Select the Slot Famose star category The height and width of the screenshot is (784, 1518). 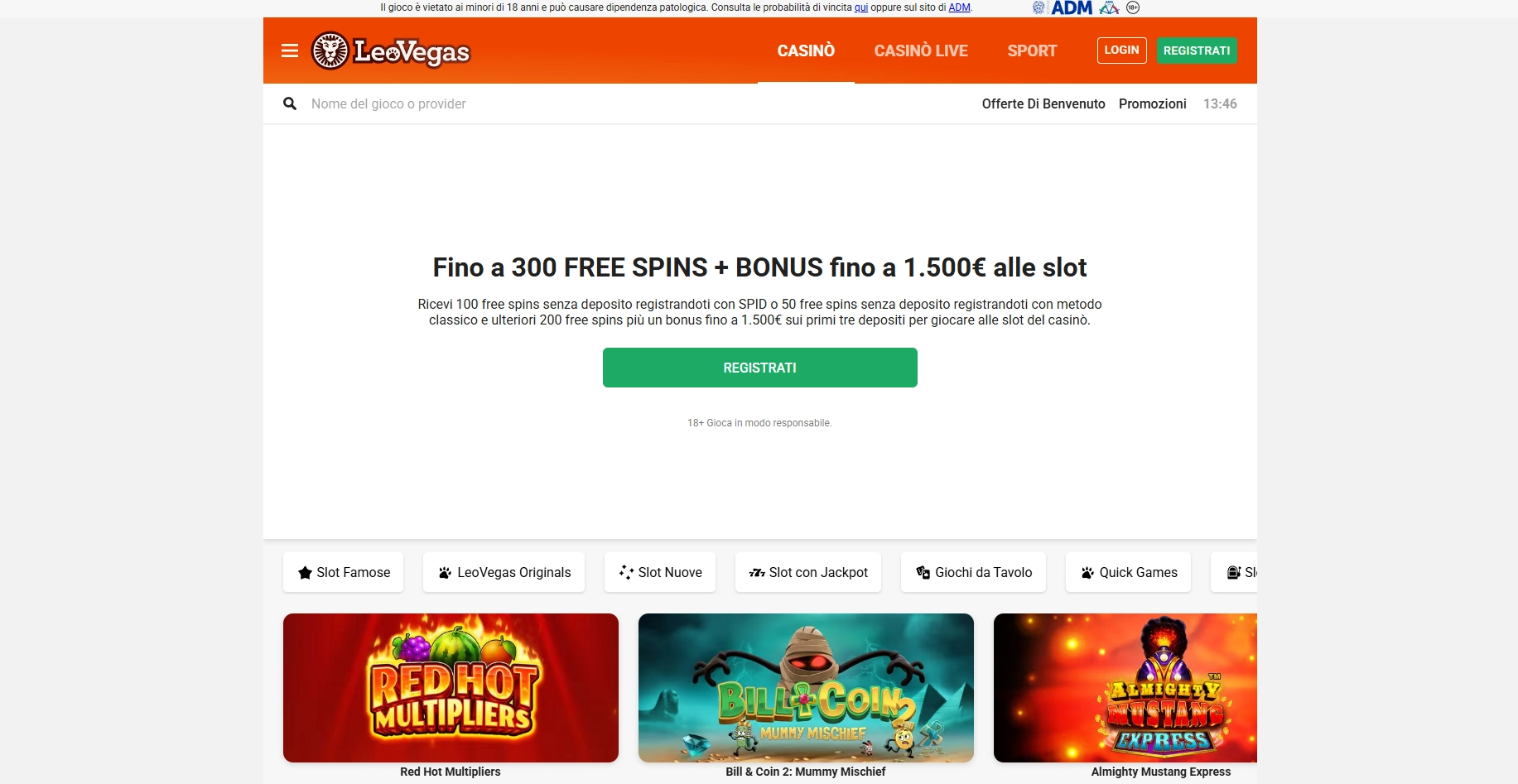coord(343,572)
